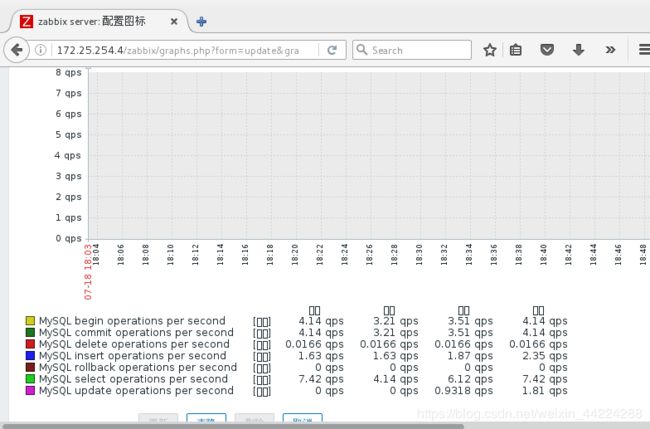Screen dimensions: 650x429
Task: Click the bright green swatch for MySQL select operations
Action: tap(30, 378)
